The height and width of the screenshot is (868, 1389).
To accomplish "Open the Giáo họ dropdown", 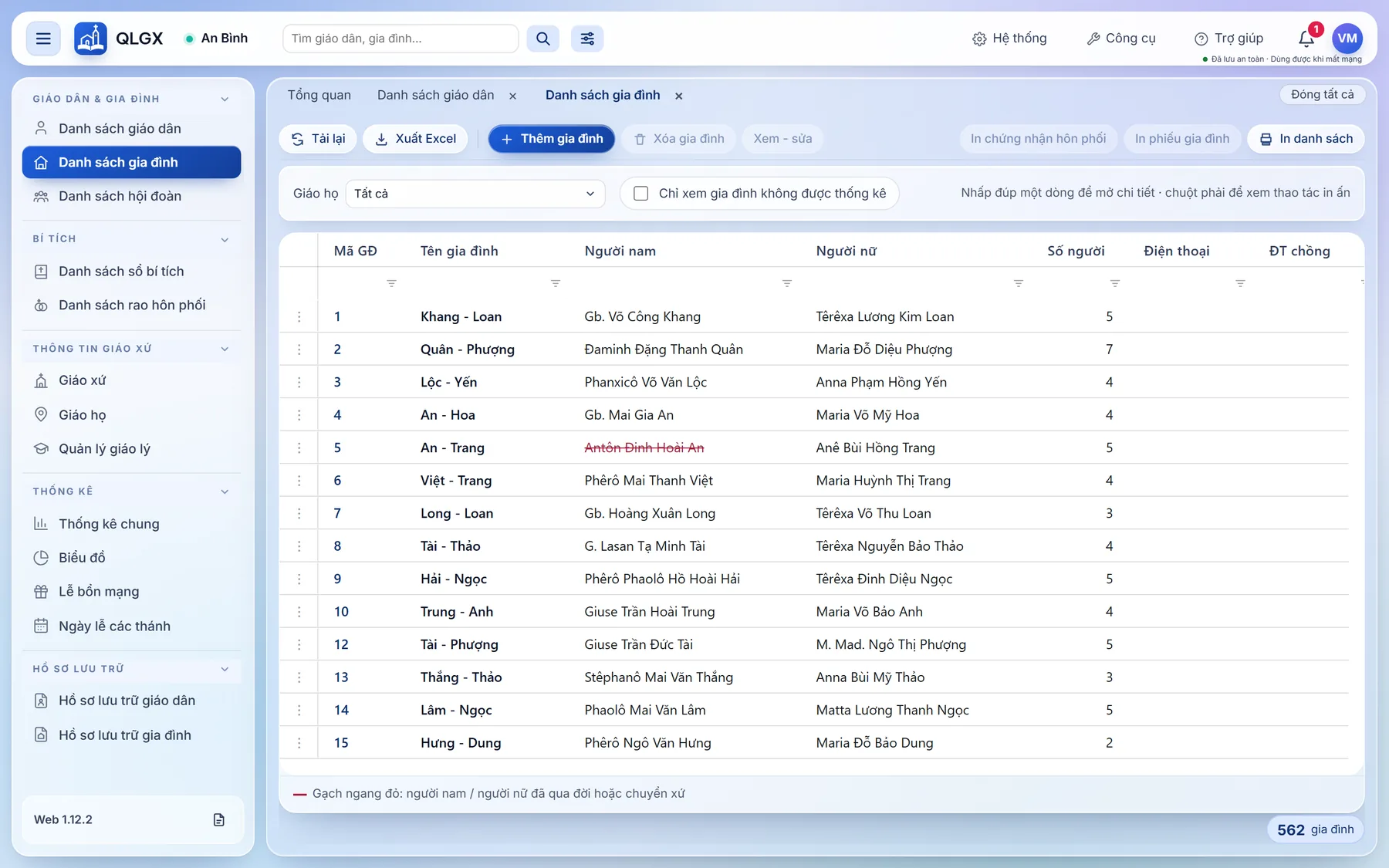I will pyautogui.click(x=475, y=194).
